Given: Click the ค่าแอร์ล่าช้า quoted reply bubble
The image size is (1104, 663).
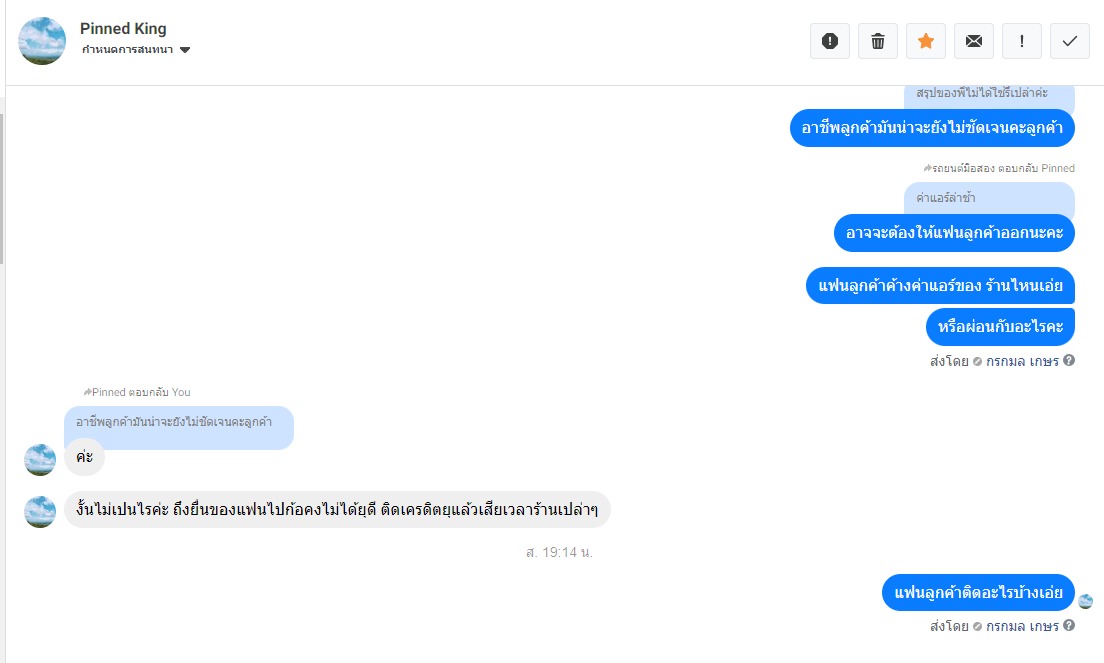Looking at the screenshot, I should [988, 198].
